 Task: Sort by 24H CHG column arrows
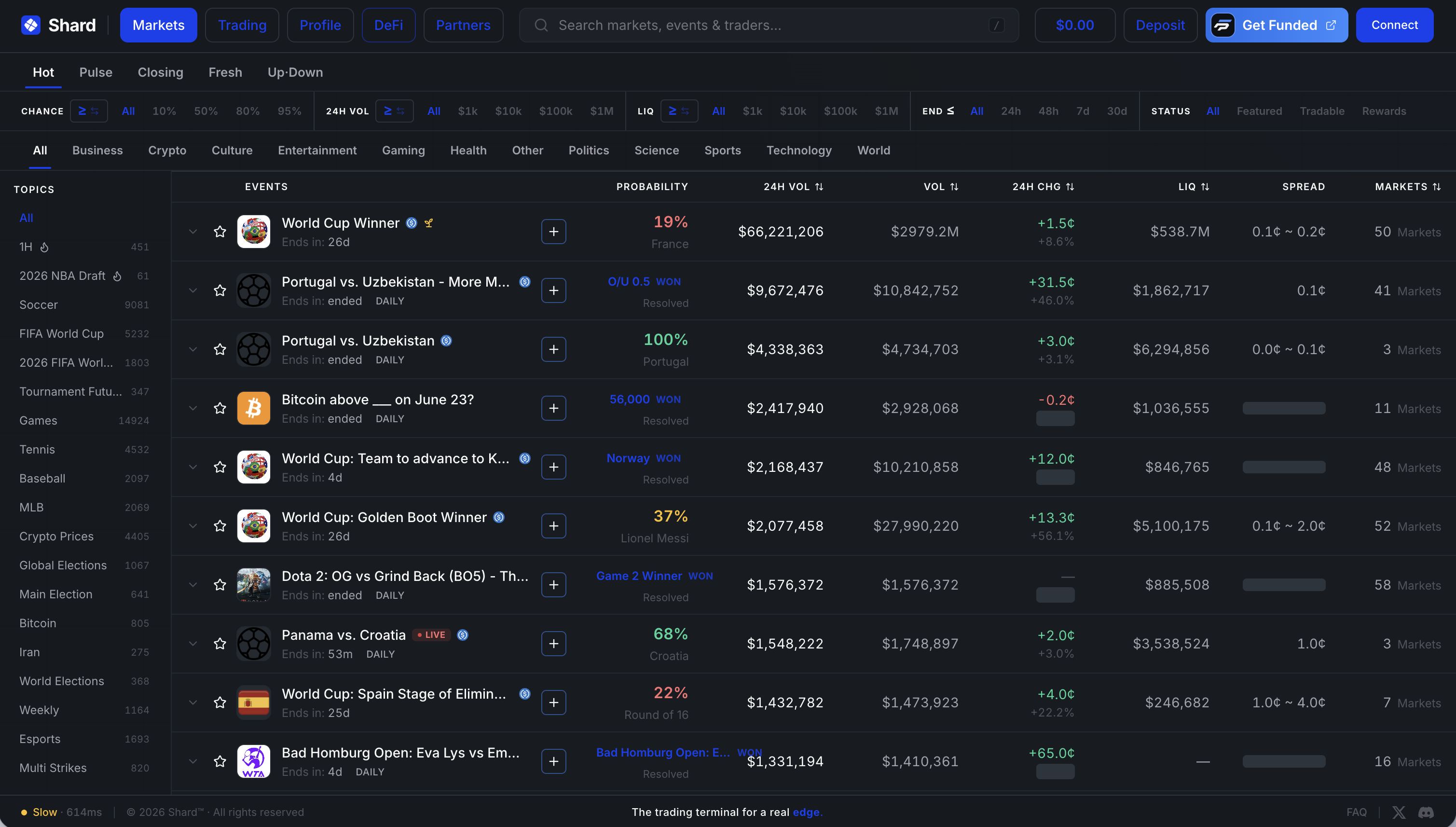tap(1070, 187)
